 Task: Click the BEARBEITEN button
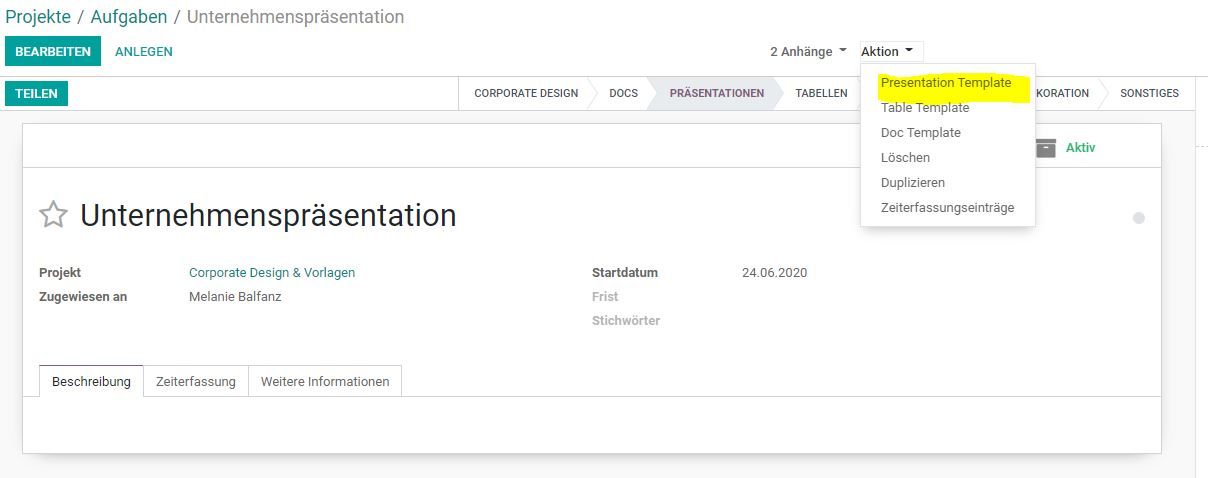(53, 52)
